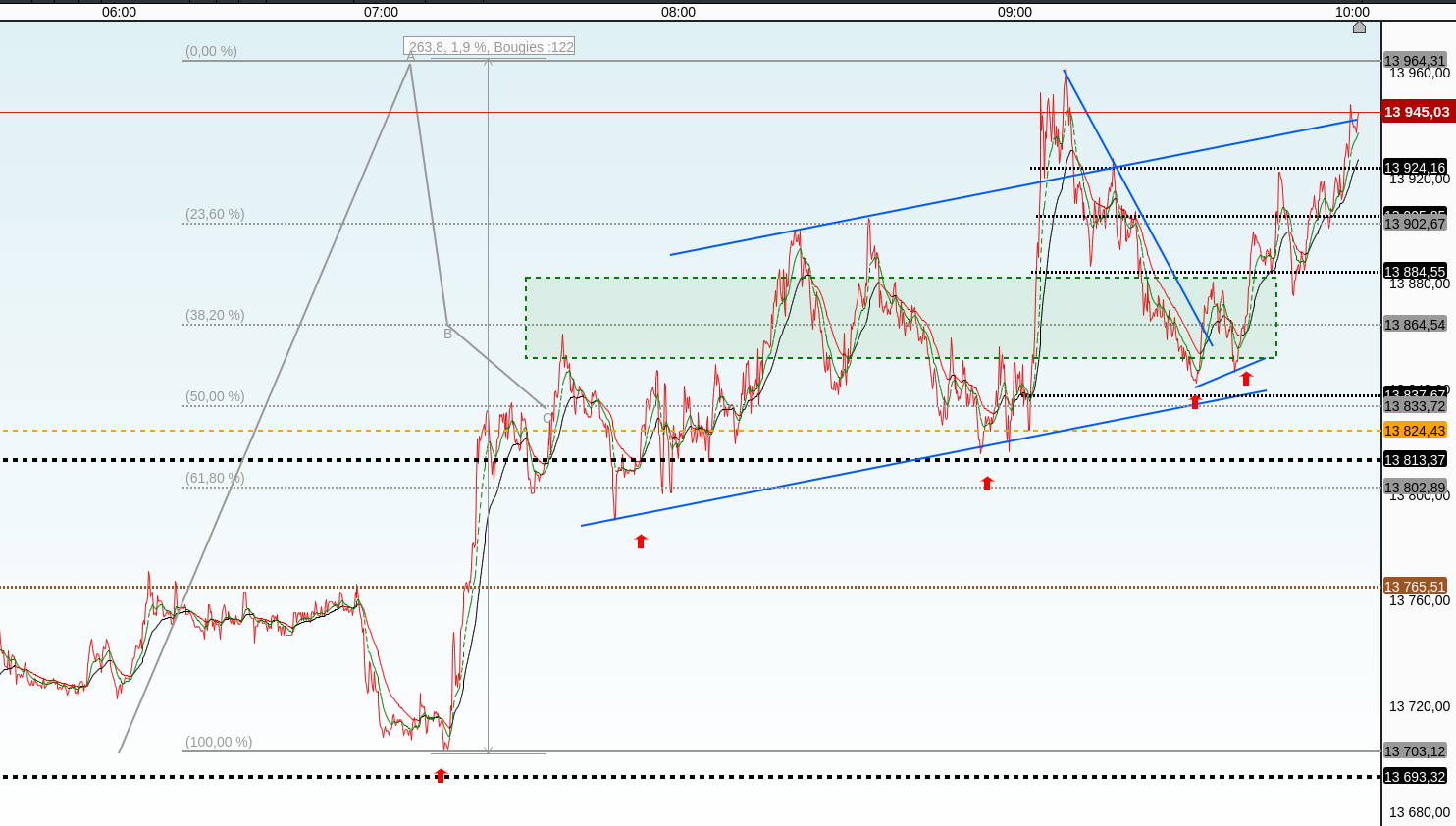Click the 07:00 time axis label
Viewport: 1456px width, 826px height.
point(381,12)
